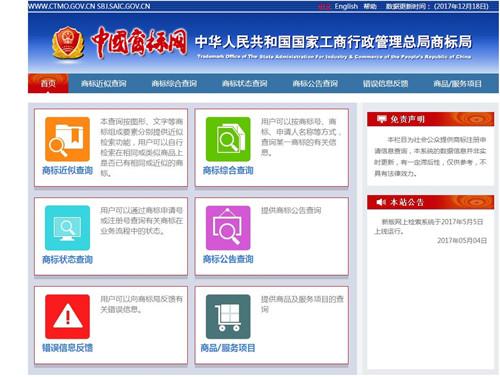Click the monitor icon beside 免责声明
The height and width of the screenshot is (377, 500).
381,119
